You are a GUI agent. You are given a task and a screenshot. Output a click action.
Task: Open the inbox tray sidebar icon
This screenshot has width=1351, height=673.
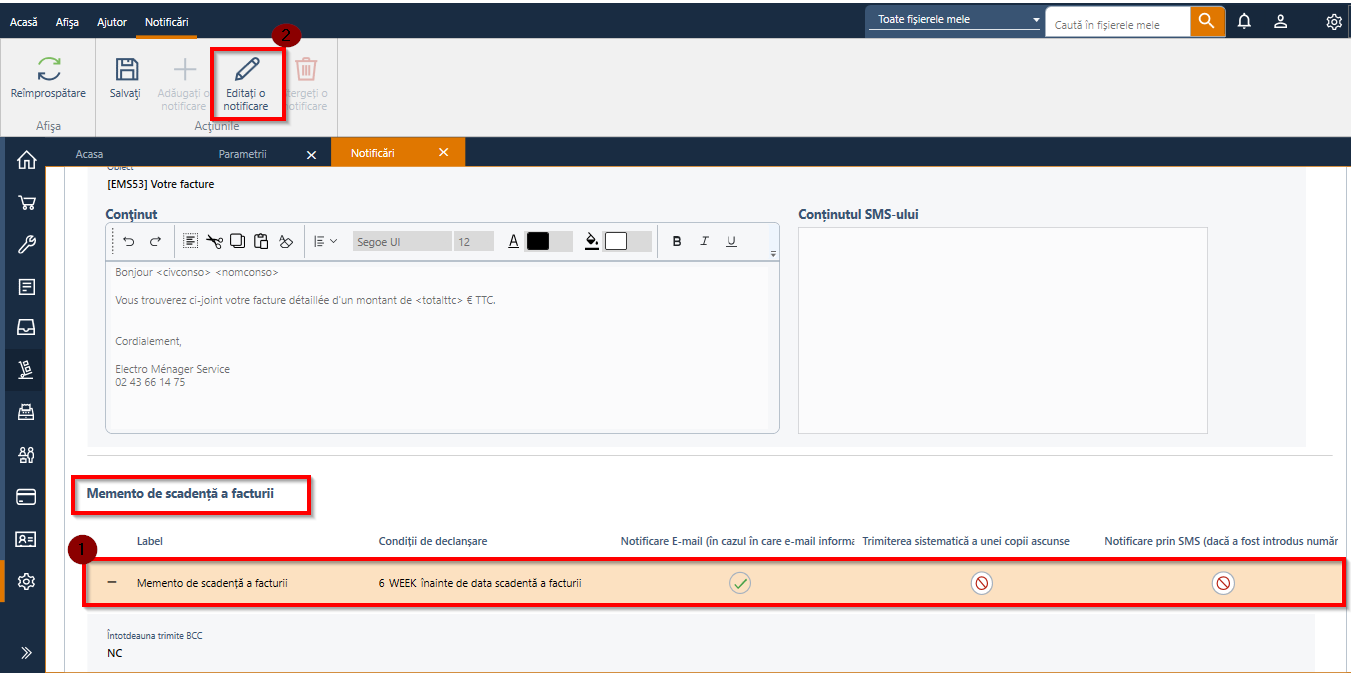tap(27, 328)
